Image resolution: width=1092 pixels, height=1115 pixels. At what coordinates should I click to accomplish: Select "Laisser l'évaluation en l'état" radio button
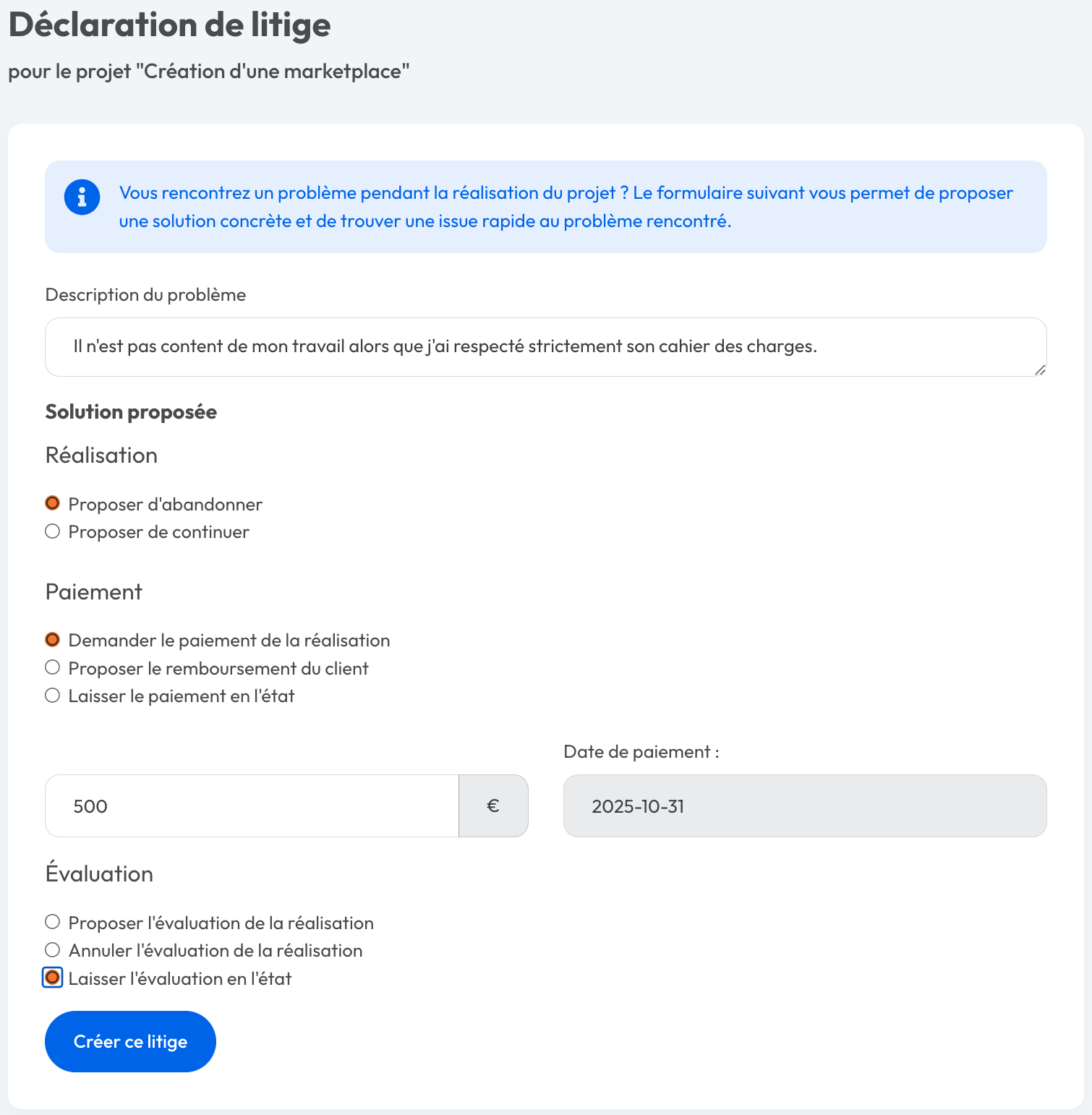[x=53, y=978]
